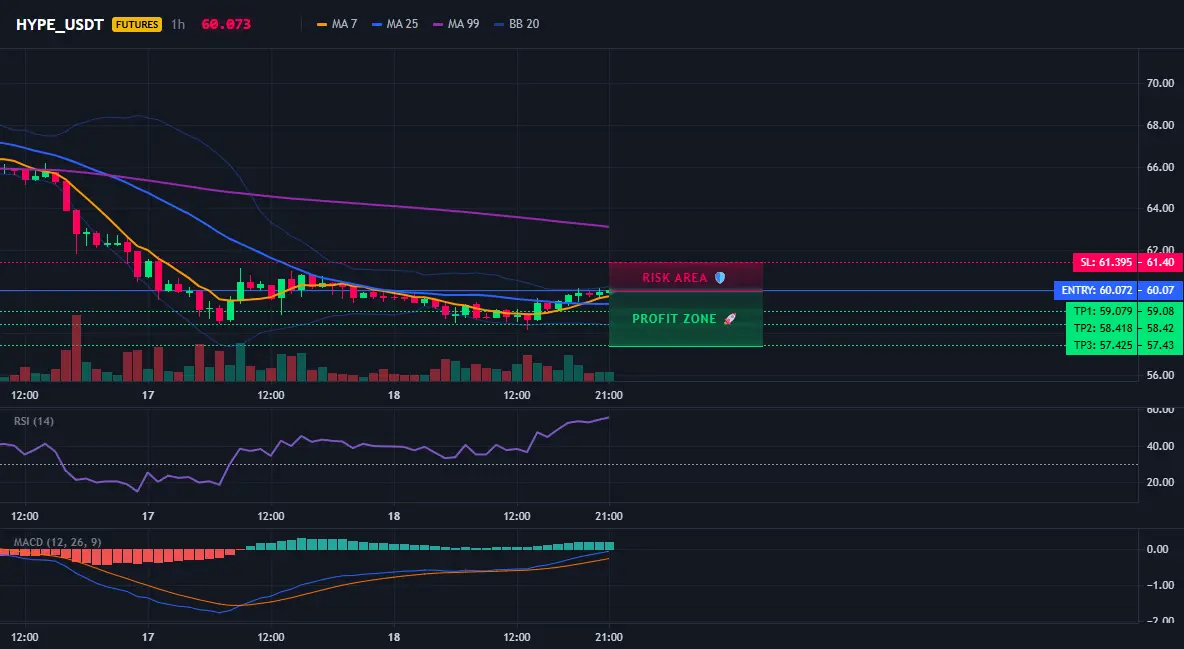Click the shield icon in Risk Area
The width and height of the screenshot is (1184, 649).
pos(720,278)
